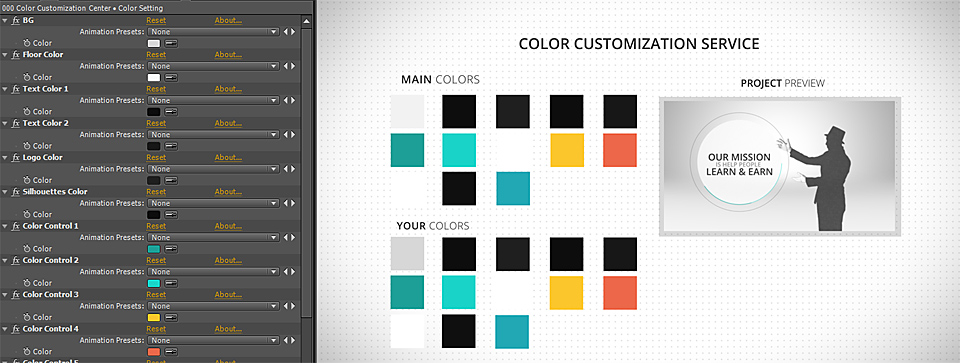Reset the Logo Color effect
This screenshot has height=363, width=960.
coord(156,158)
